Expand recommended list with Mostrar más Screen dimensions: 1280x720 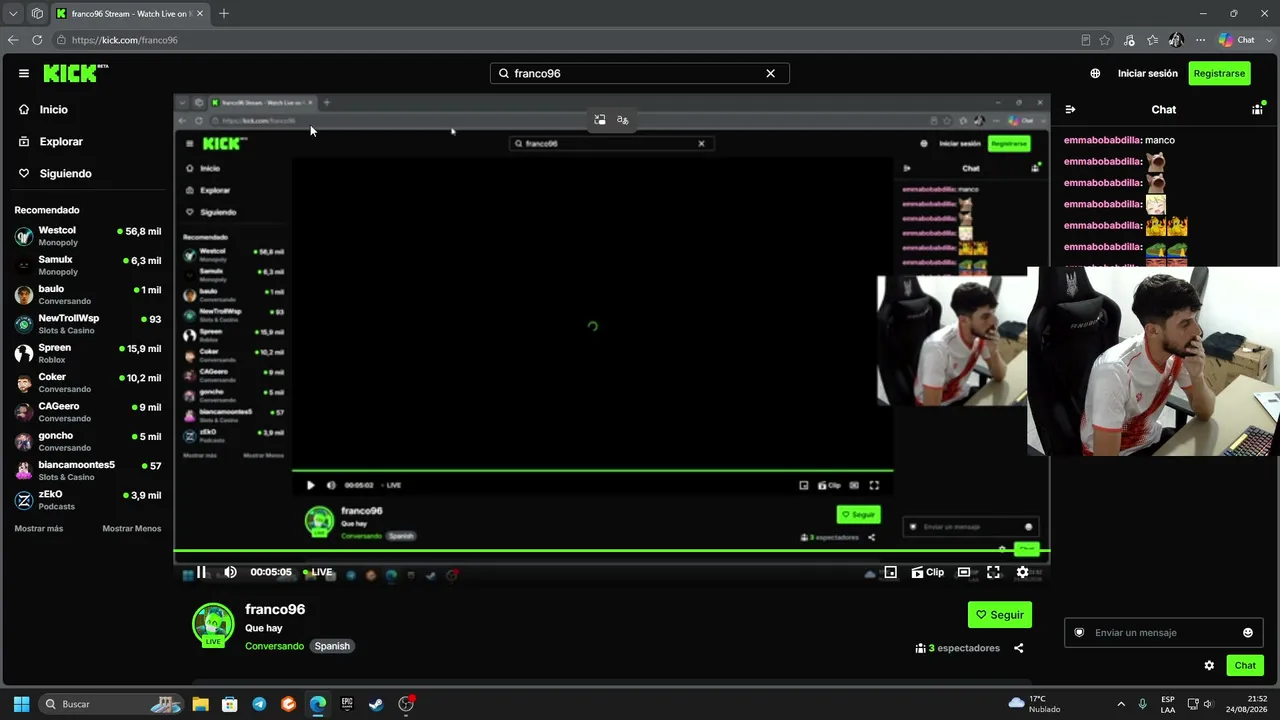pos(39,529)
